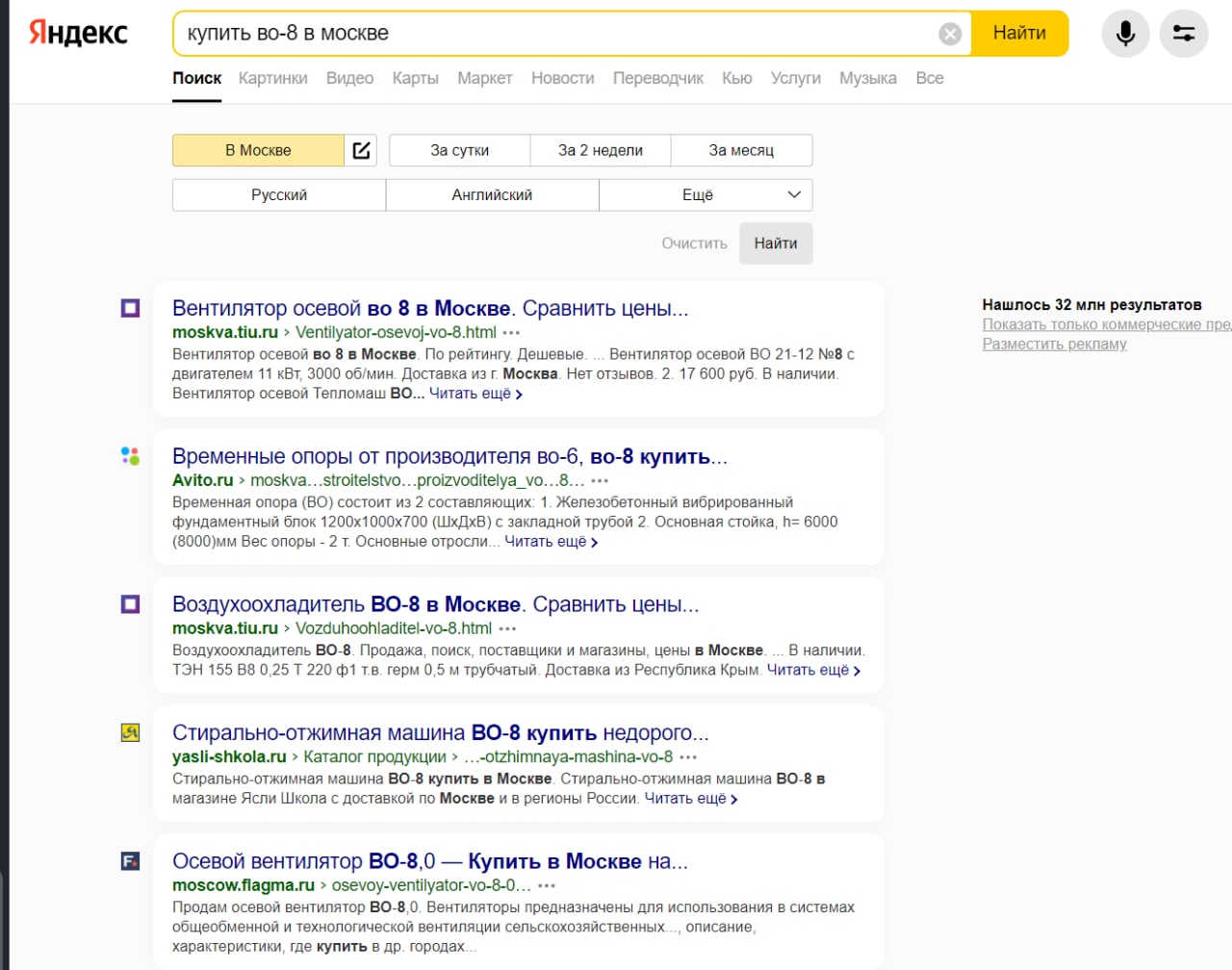Click the yasli-shkola favicon beside Стирально-отжимная result
The image size is (1232, 970).
pos(130,732)
